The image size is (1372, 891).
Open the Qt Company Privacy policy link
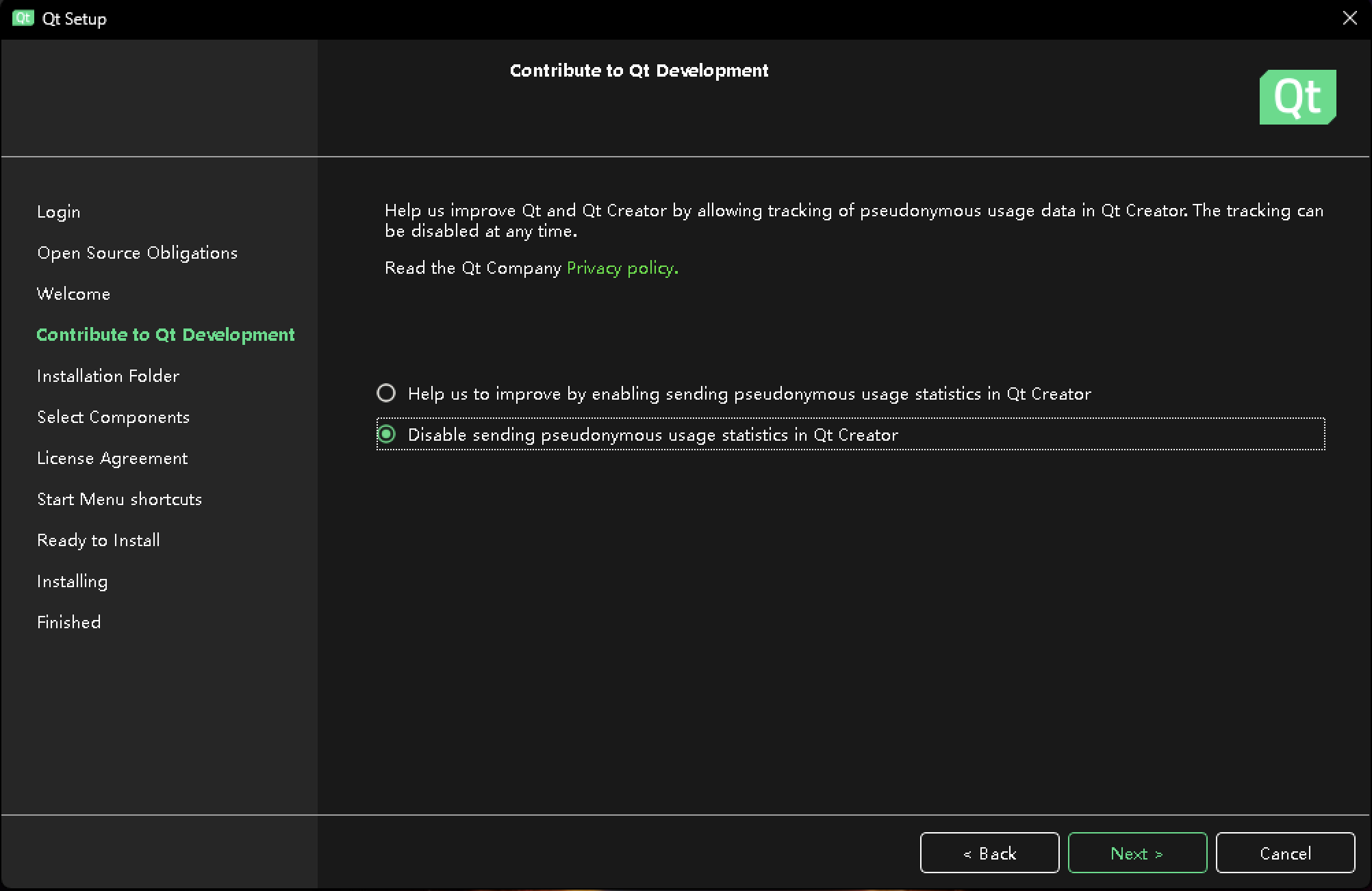(x=620, y=268)
